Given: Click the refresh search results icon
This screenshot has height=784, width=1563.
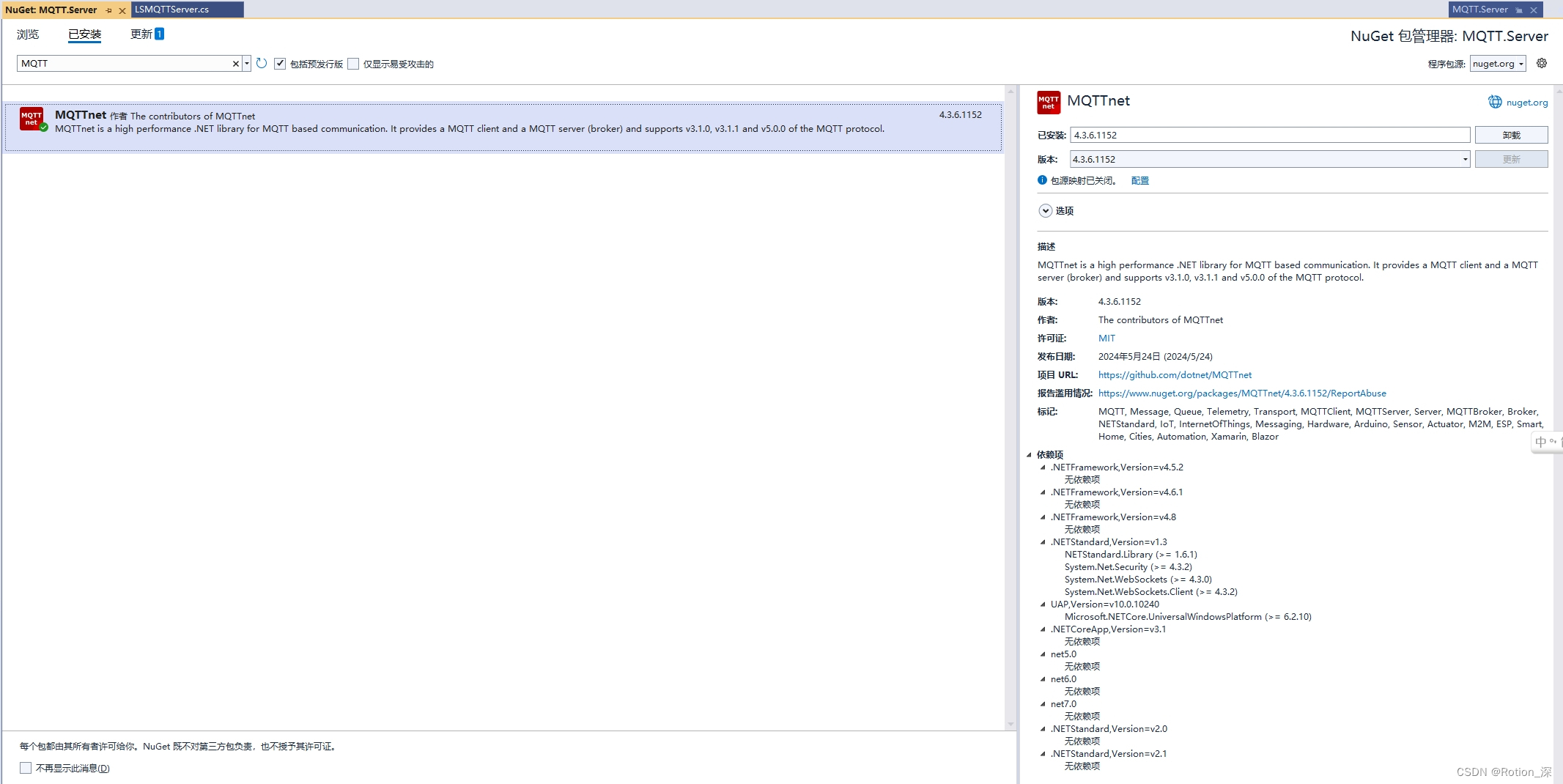Looking at the screenshot, I should click(262, 64).
